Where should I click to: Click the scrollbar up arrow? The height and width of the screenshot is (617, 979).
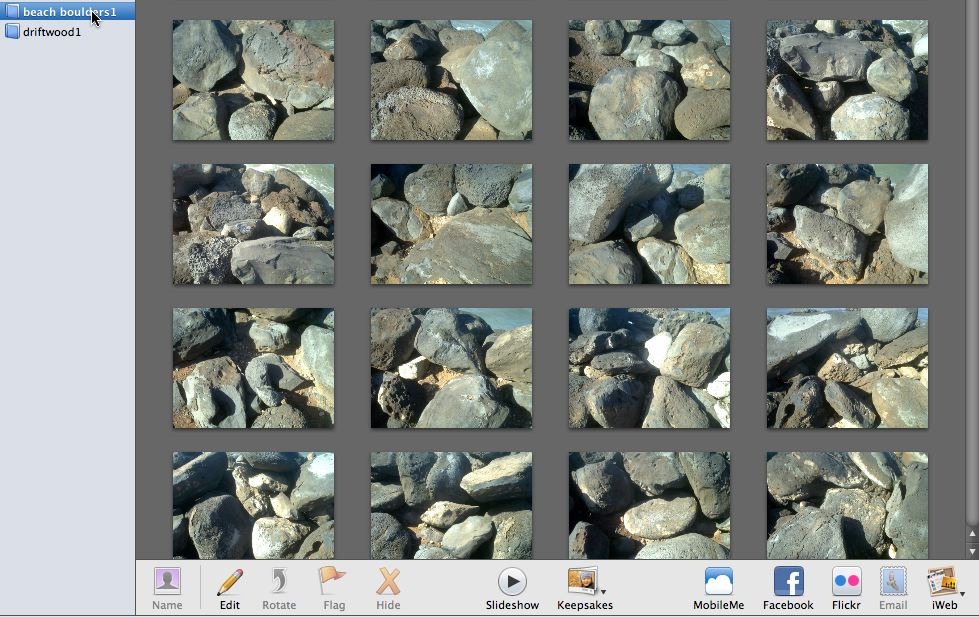click(972, 534)
